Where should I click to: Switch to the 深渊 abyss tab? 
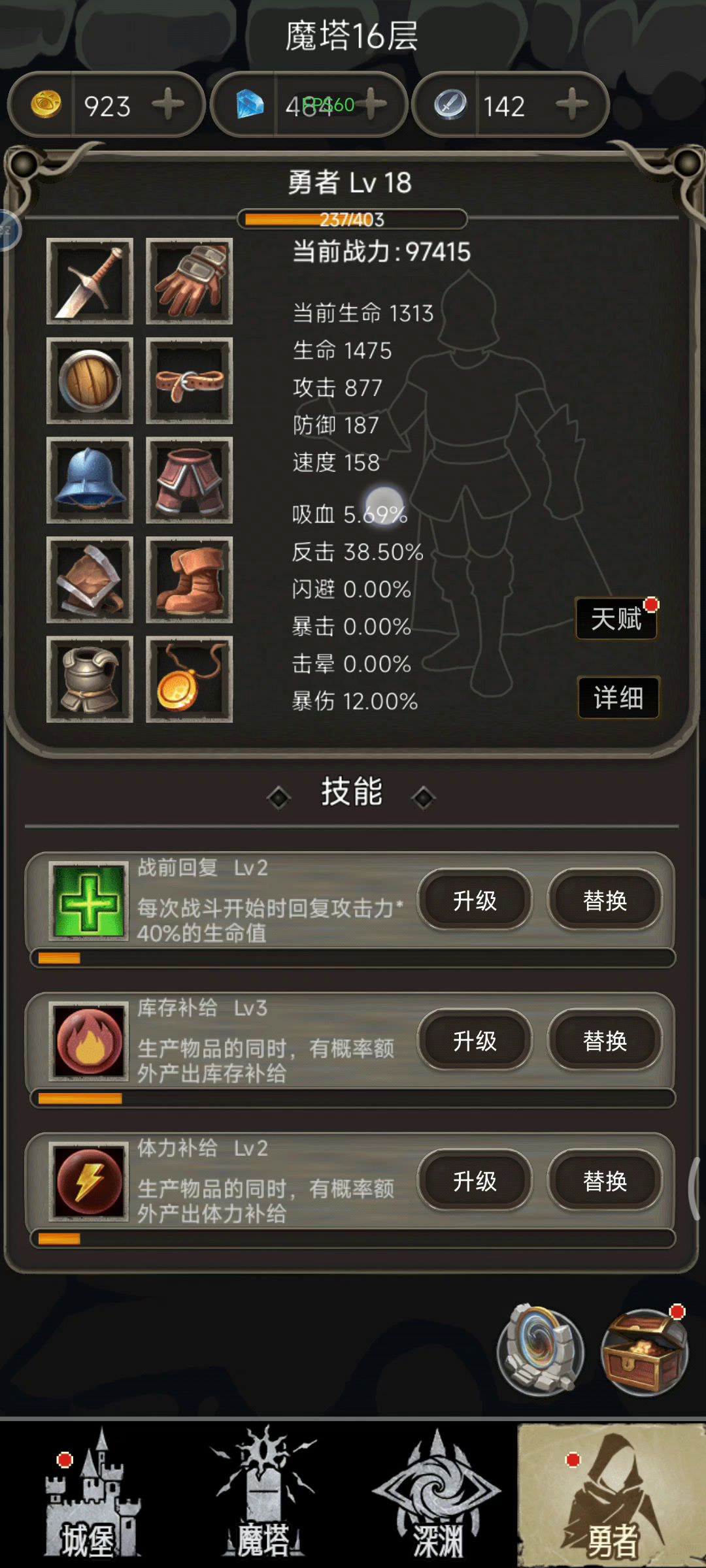[x=437, y=1496]
